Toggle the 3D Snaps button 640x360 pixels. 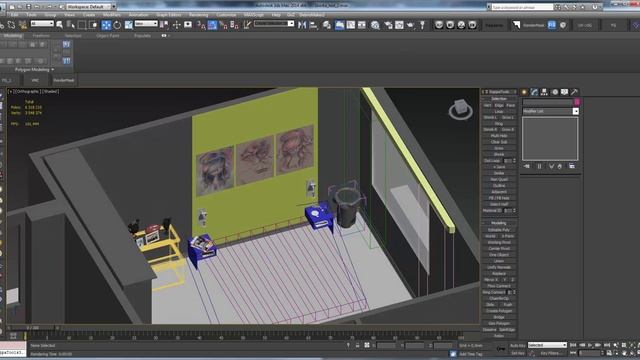201,25
